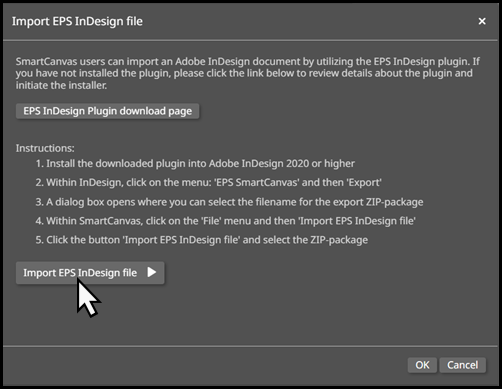
Task: Click 'initiate the installer' text in intro paragraph
Action: coord(61,85)
